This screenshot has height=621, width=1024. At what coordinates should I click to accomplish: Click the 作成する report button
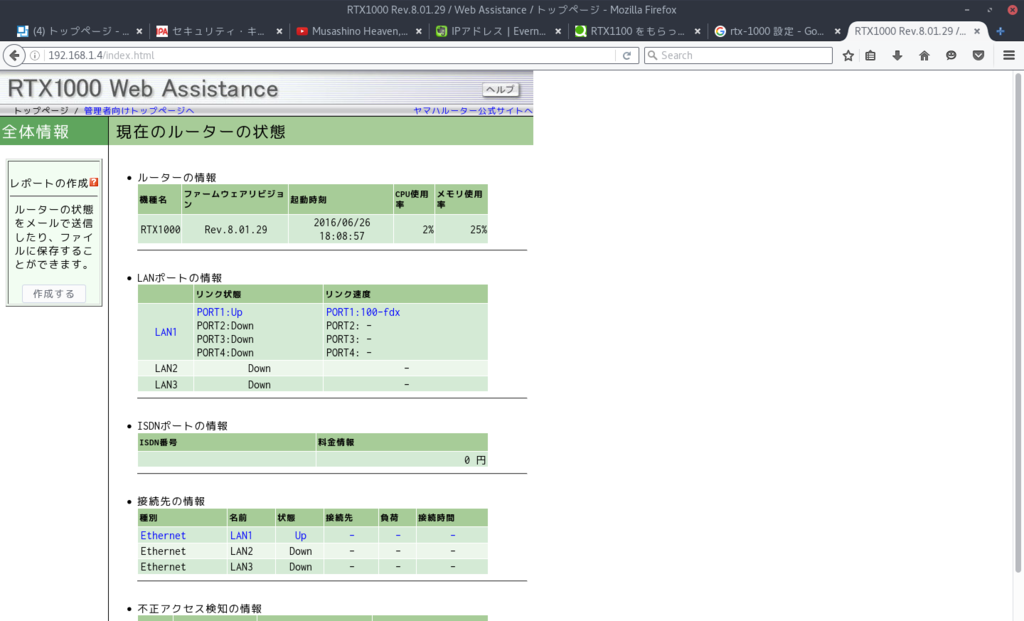point(54,294)
